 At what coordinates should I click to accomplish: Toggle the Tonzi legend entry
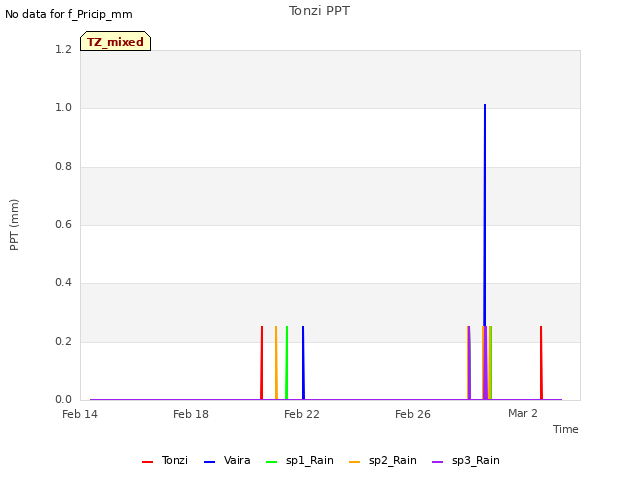click(x=165, y=460)
